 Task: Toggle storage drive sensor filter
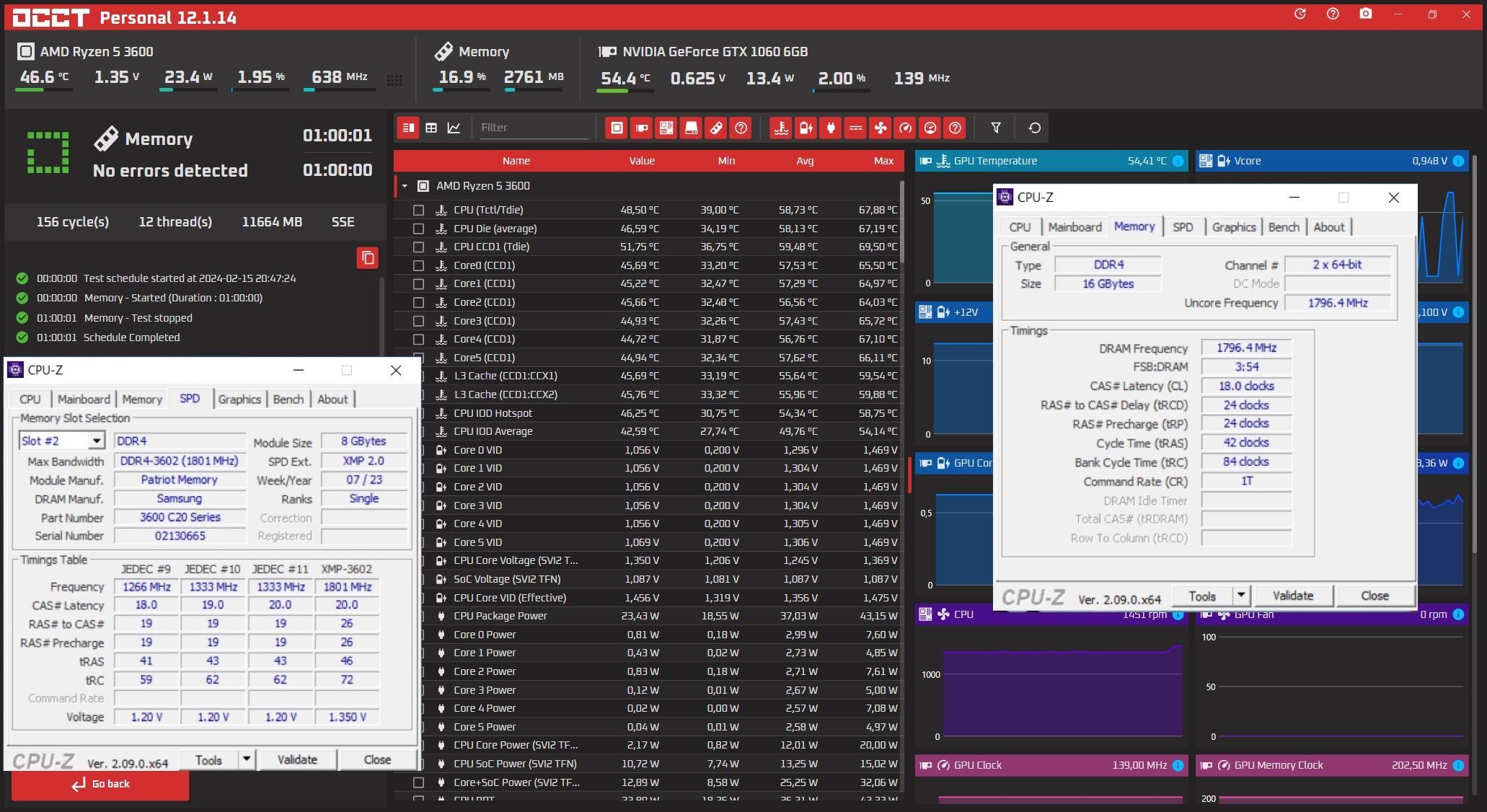click(x=691, y=128)
